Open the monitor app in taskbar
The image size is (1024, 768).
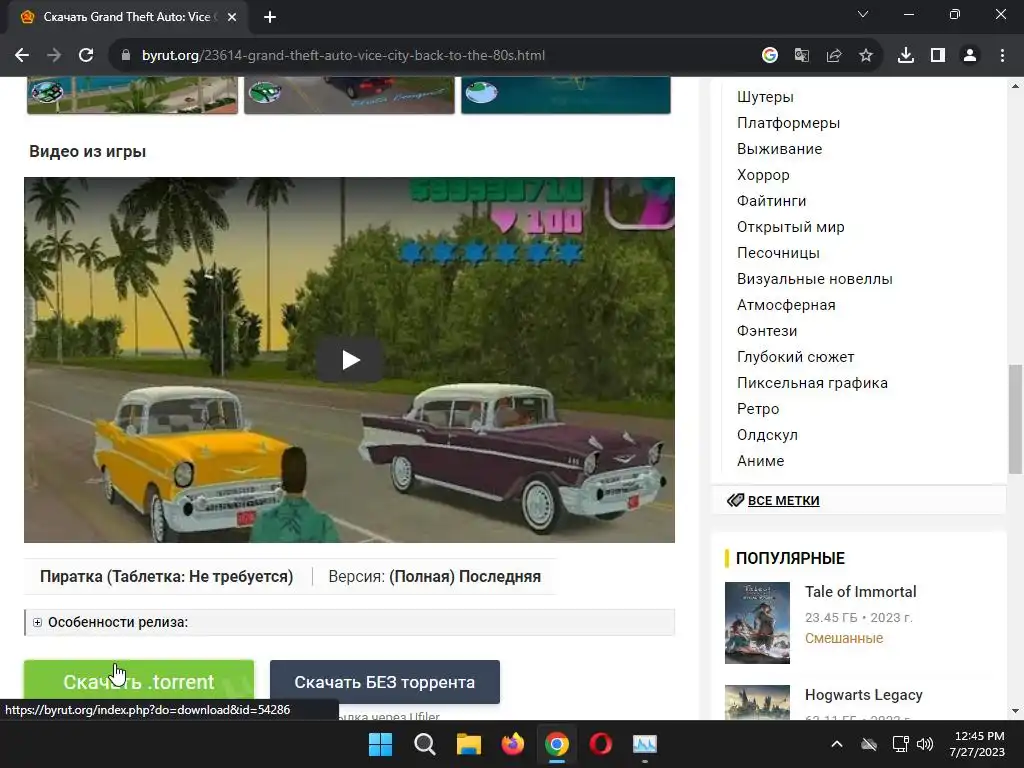(645, 744)
